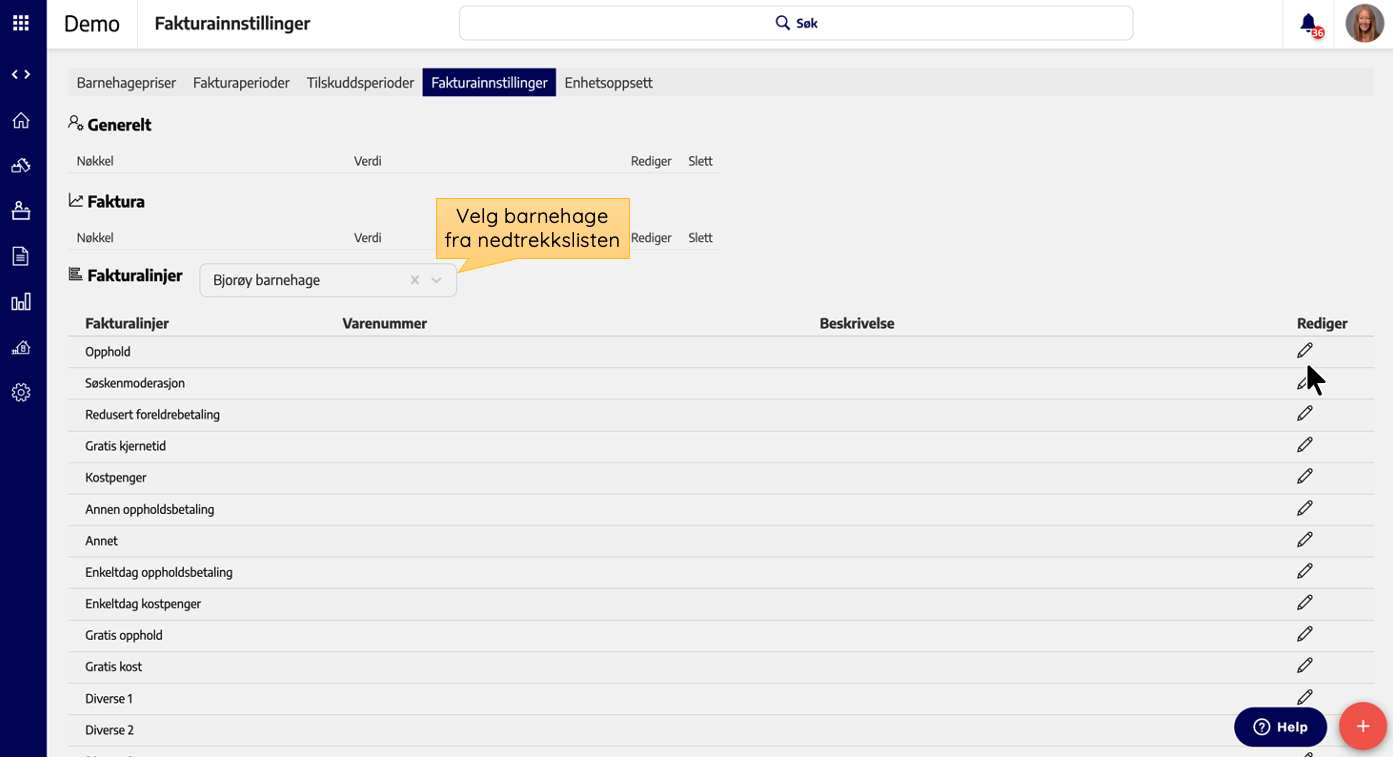The width and height of the screenshot is (1393, 757).
Task: Click the Søk search field
Action: coord(796,23)
